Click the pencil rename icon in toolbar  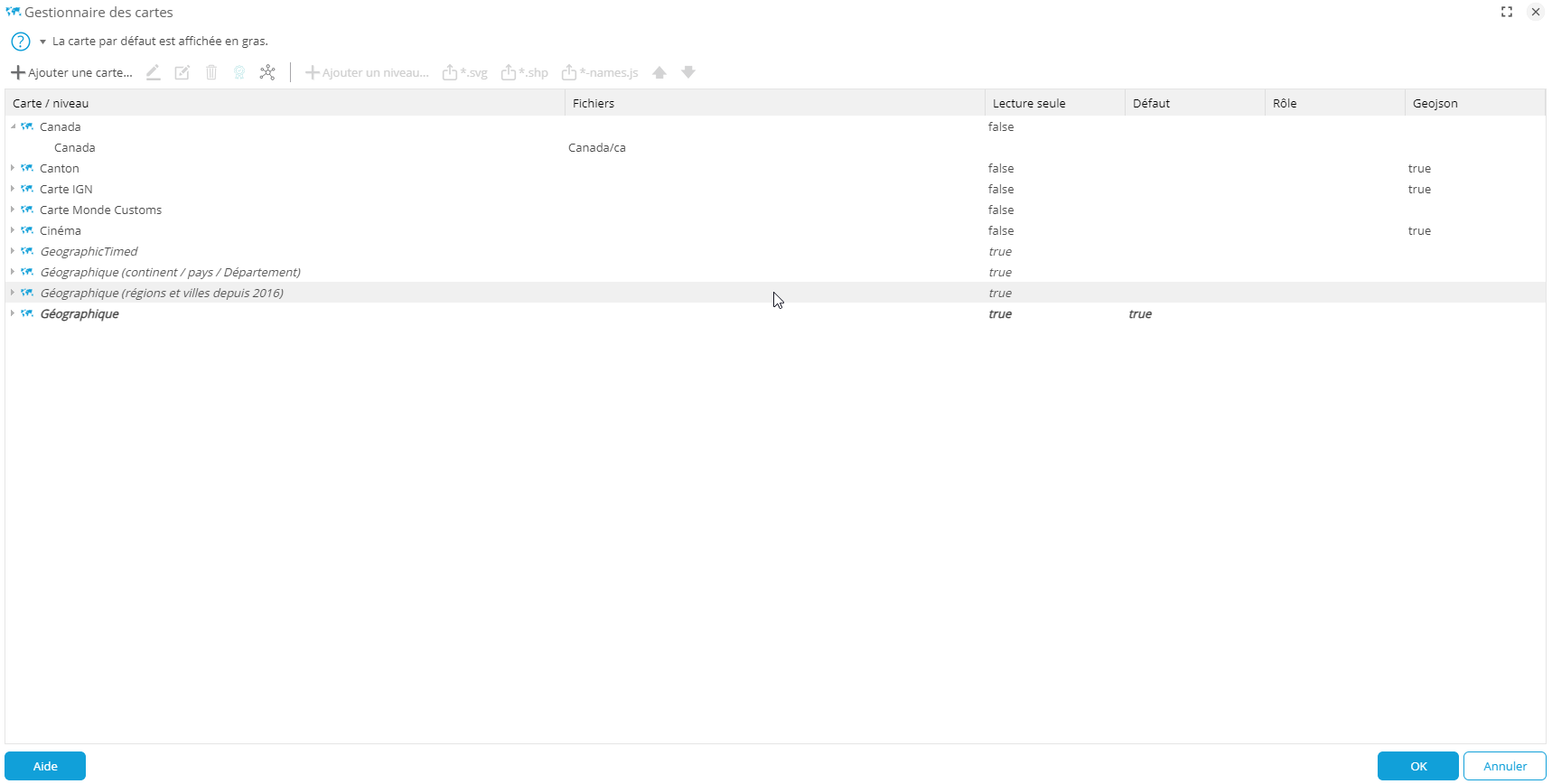154,72
